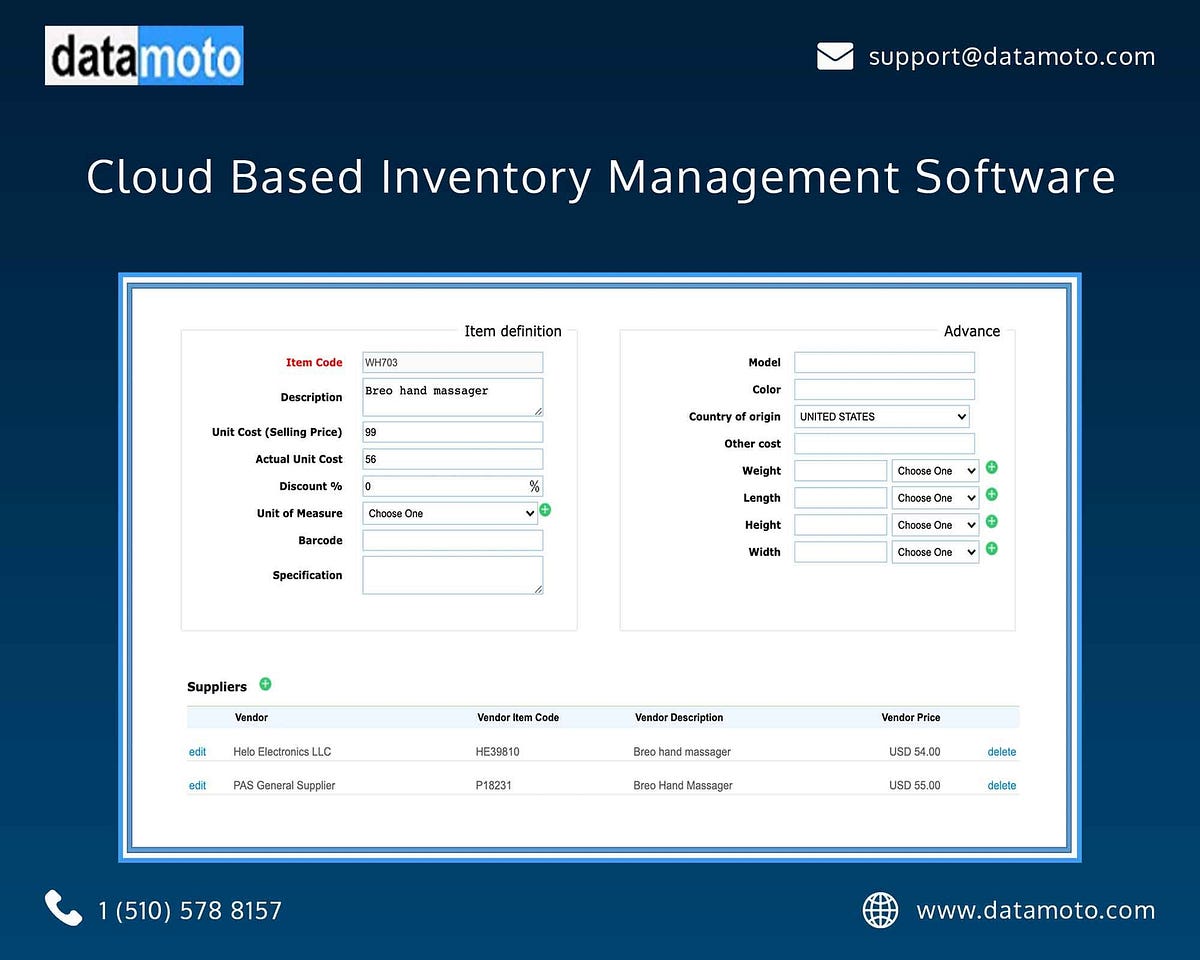This screenshot has width=1200, height=960.
Task: Click the plus icon beside the Height dropdown
Action: (991, 521)
